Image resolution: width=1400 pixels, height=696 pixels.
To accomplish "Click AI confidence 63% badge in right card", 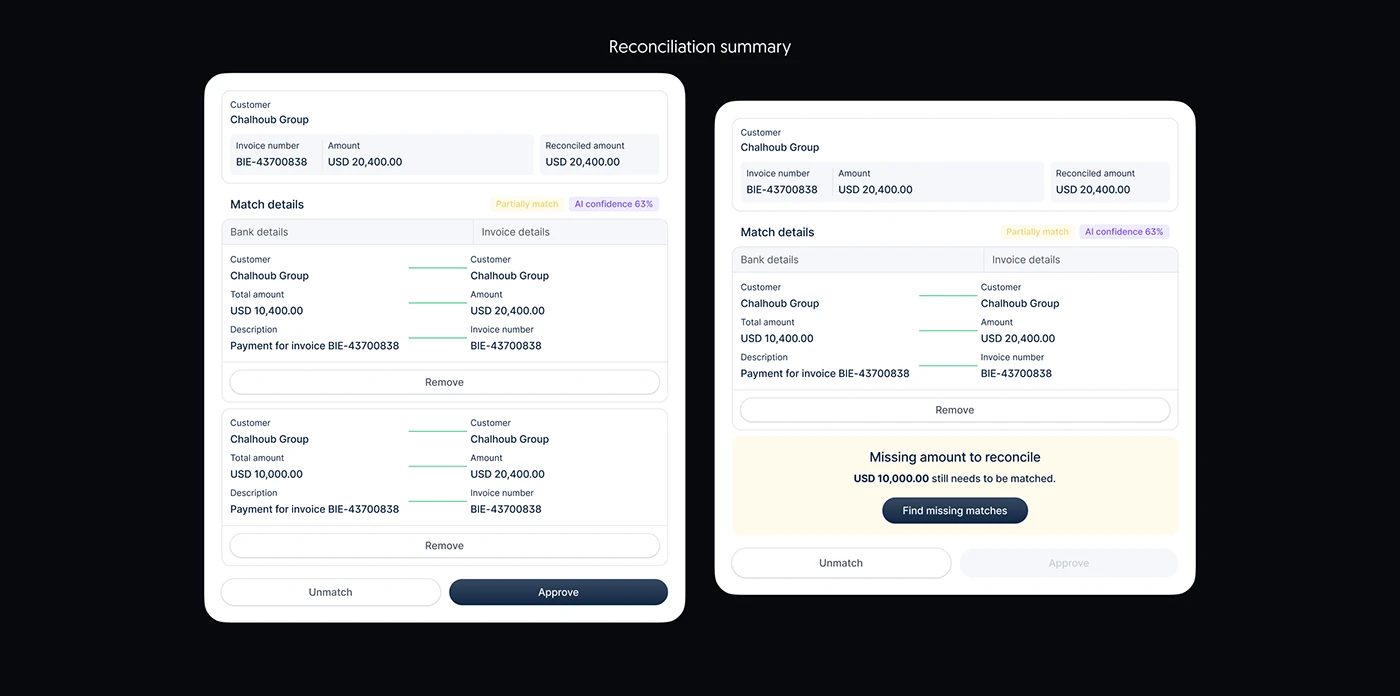I will (x=1124, y=232).
